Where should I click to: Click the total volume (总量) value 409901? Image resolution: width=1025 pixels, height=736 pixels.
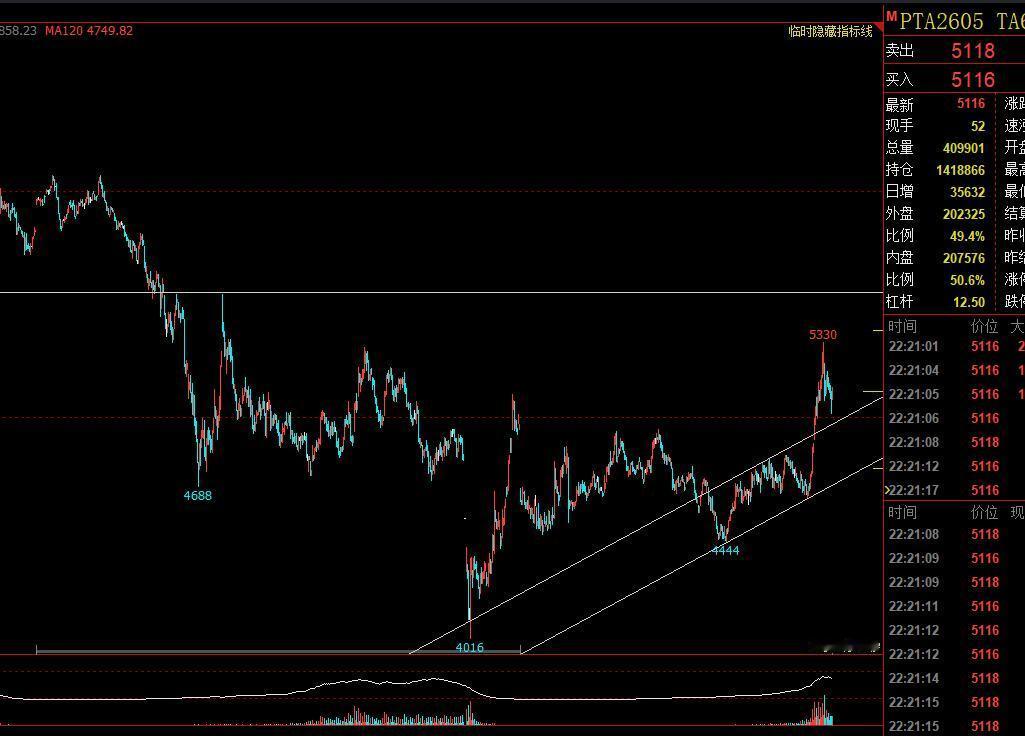964,148
